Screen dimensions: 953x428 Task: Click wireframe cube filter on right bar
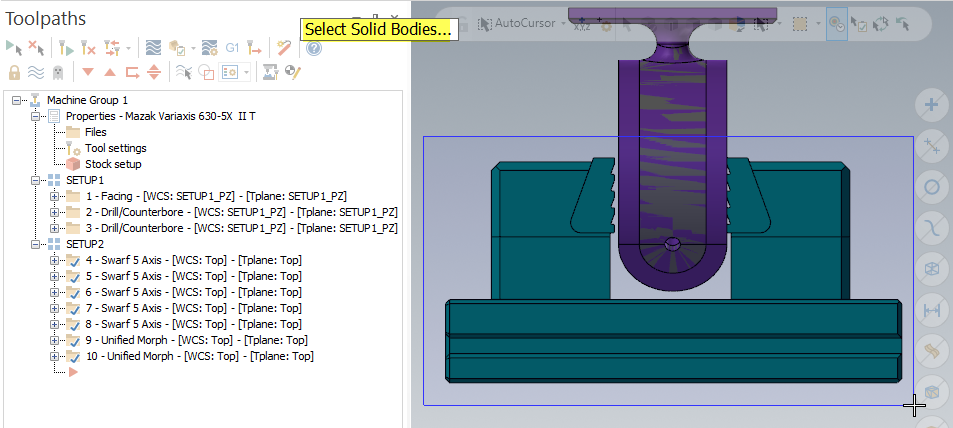pos(931,269)
